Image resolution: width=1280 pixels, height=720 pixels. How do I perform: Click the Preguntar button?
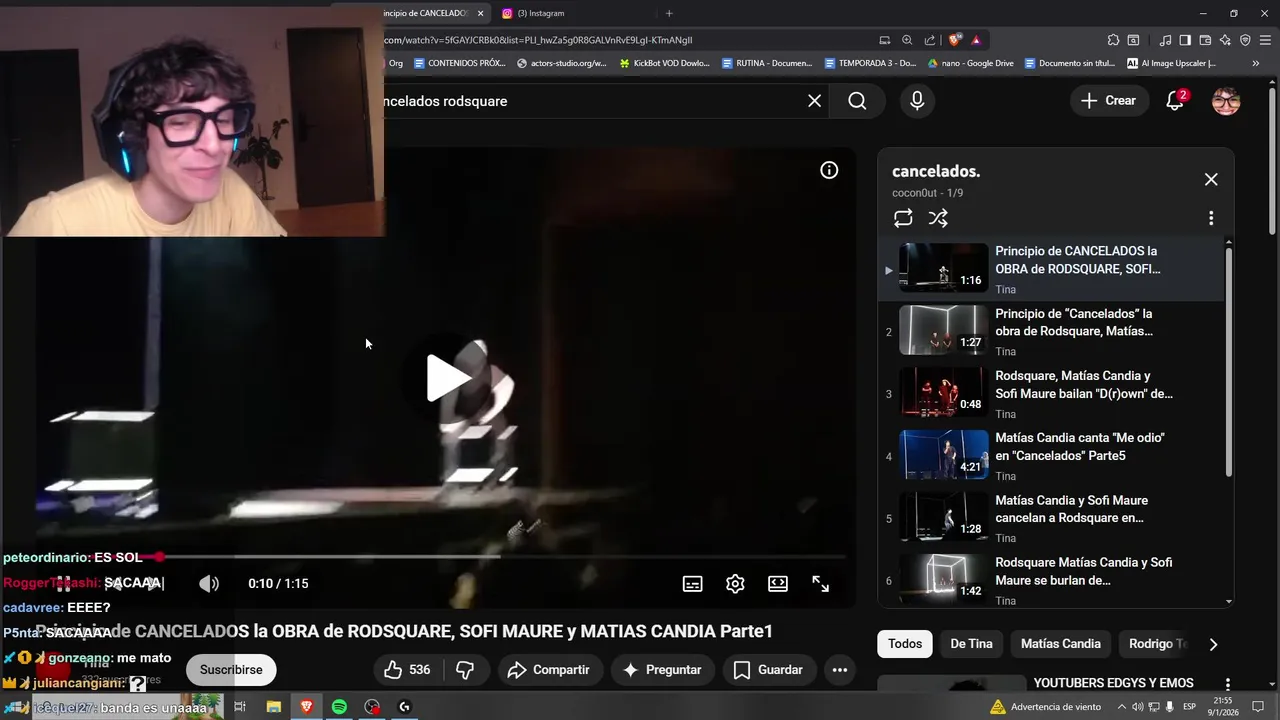(662, 670)
